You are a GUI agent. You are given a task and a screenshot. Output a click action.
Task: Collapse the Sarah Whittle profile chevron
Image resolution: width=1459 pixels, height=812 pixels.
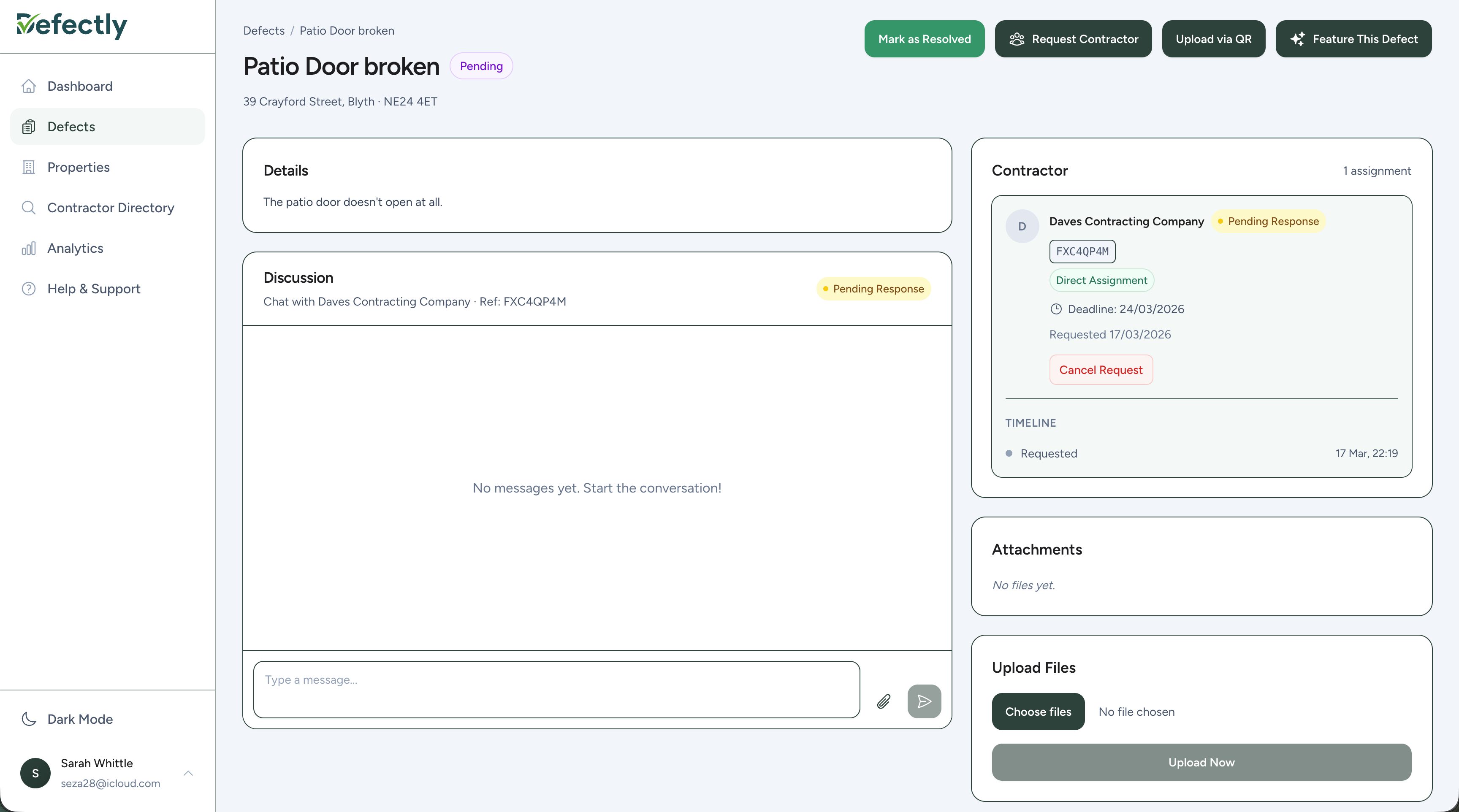188,773
